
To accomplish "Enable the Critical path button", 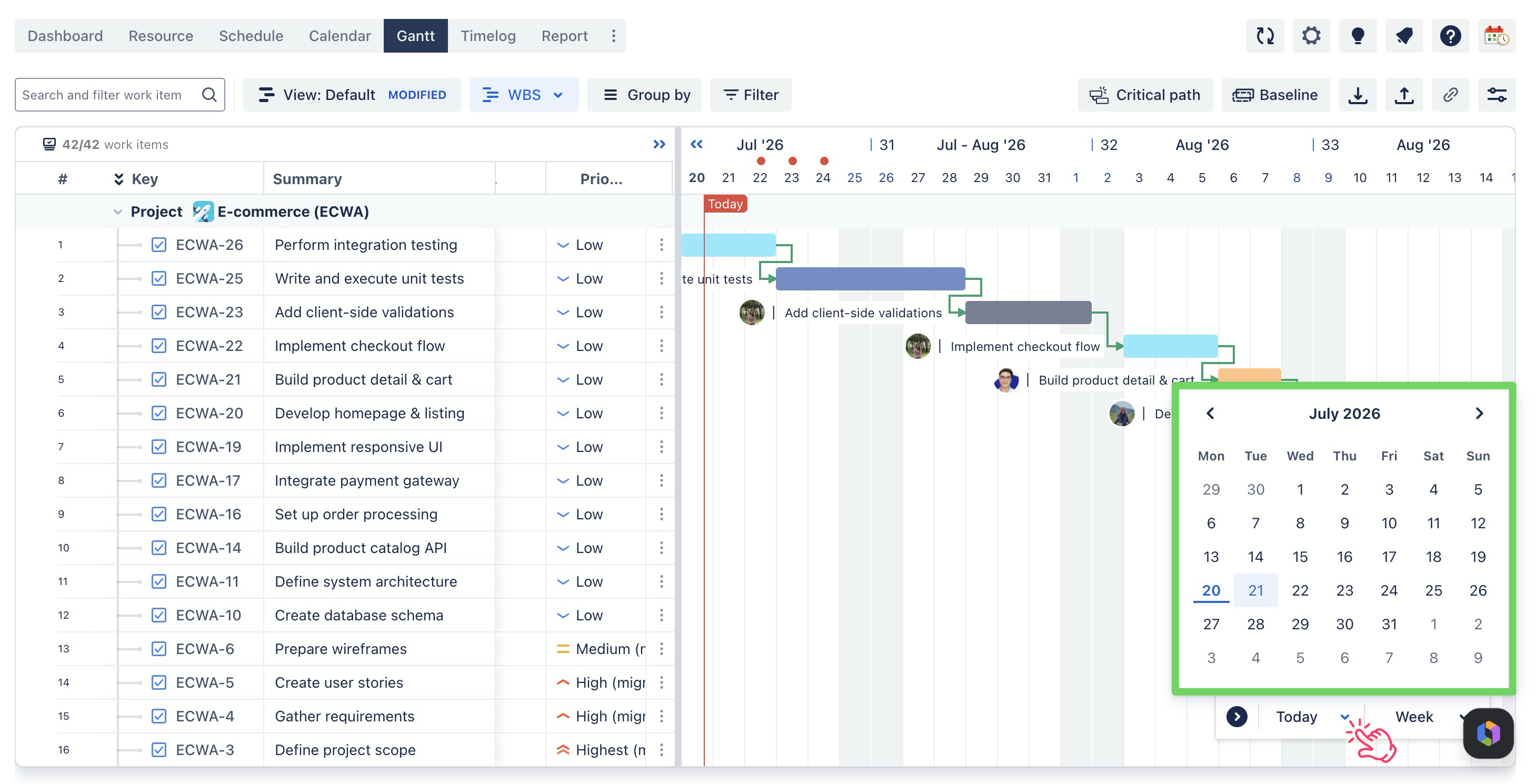I will (1145, 95).
